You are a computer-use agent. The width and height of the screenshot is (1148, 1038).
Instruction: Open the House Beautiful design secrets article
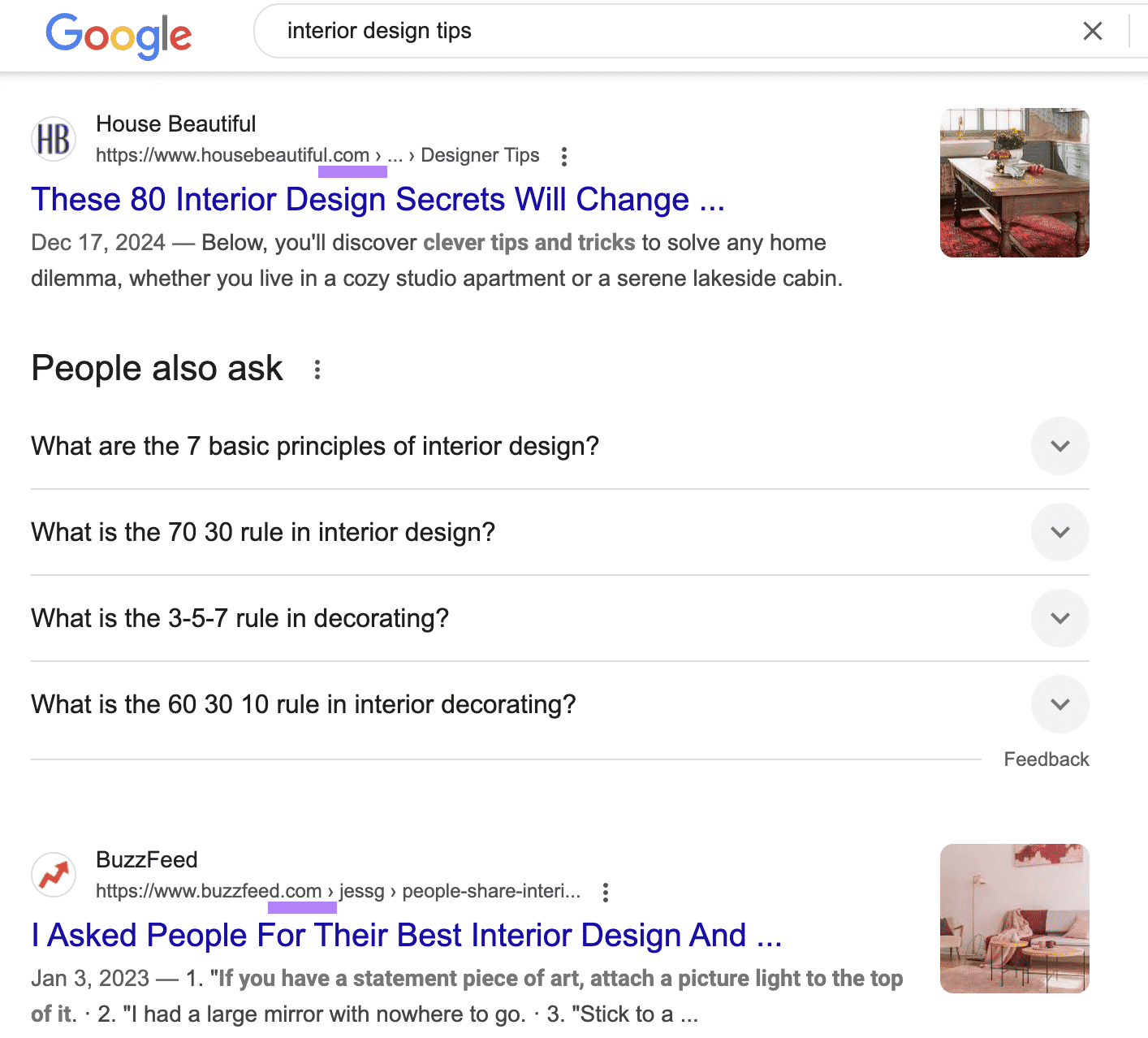click(377, 199)
